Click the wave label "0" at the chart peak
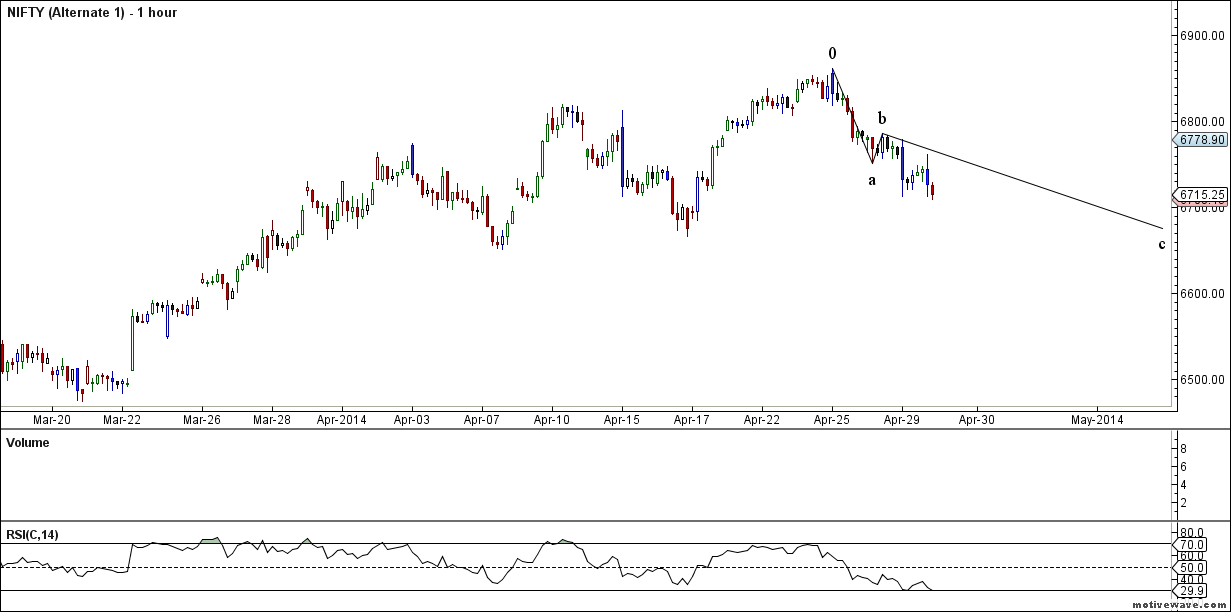The image size is (1231, 612). [x=832, y=54]
